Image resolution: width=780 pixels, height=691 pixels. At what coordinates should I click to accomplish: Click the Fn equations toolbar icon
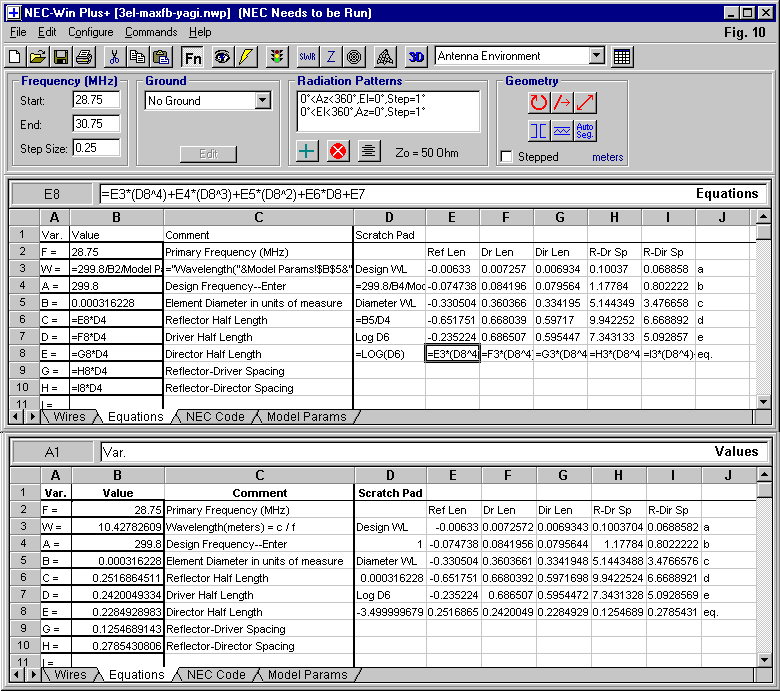click(192, 57)
